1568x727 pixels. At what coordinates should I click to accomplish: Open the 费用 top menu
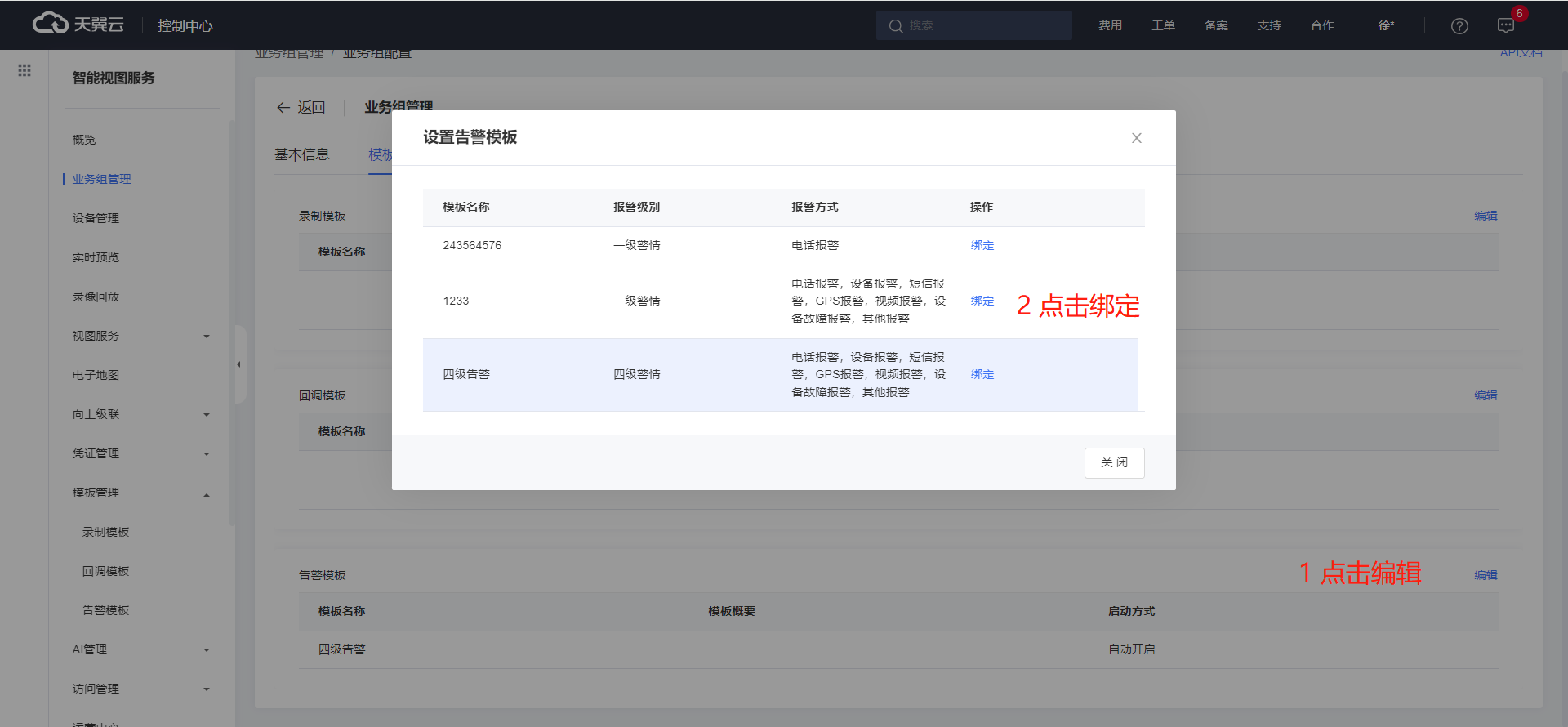pos(1110,26)
